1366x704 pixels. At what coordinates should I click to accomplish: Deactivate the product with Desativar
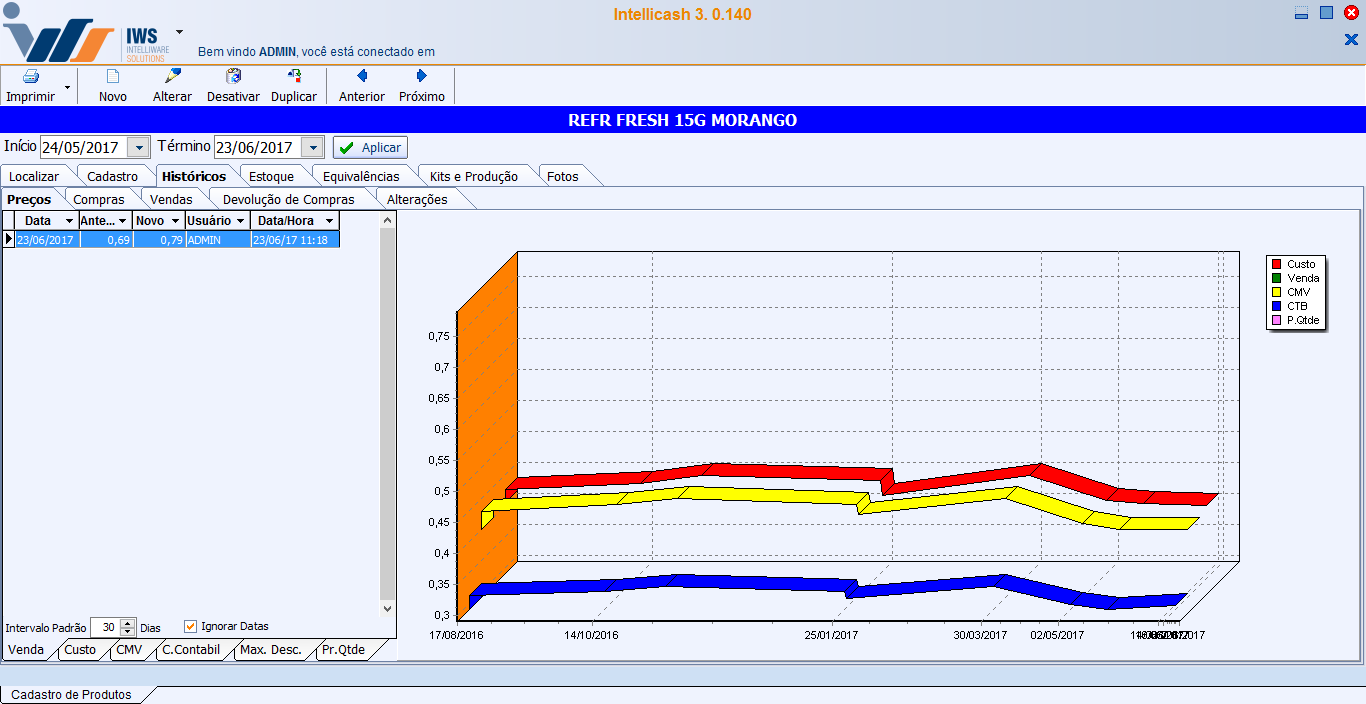click(x=233, y=86)
